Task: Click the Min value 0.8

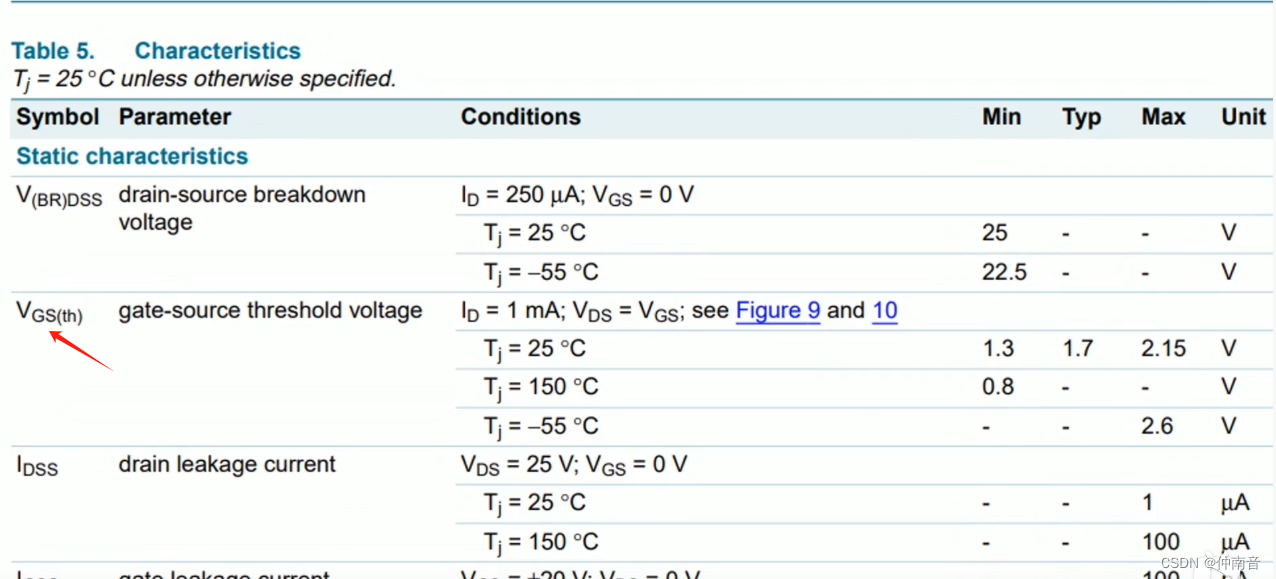Action: (x=998, y=387)
